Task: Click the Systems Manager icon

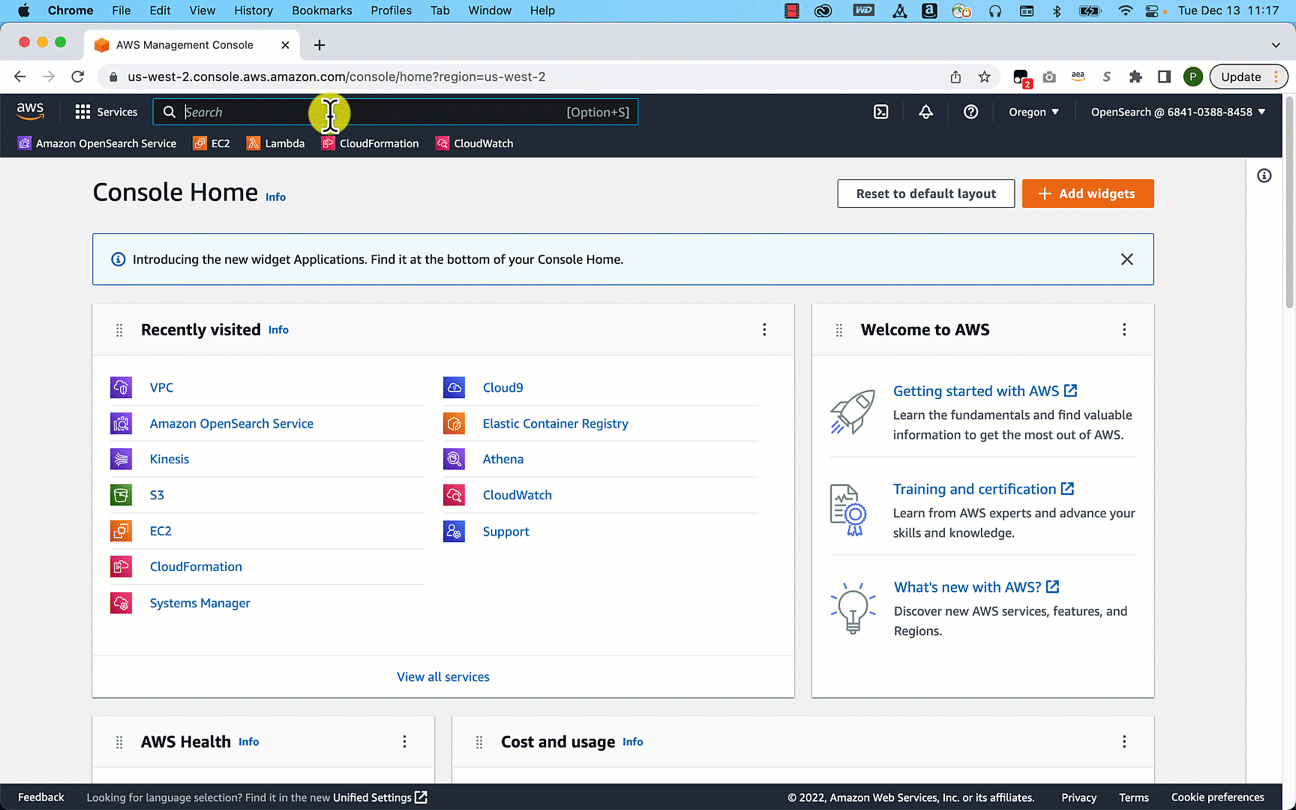Action: (121, 603)
